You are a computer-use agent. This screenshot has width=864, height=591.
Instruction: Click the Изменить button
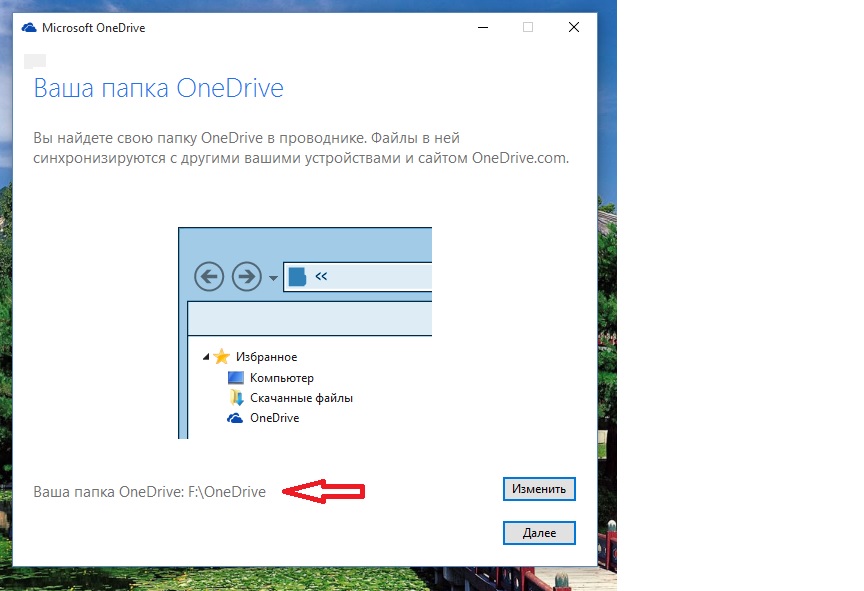pyautogui.click(x=539, y=489)
